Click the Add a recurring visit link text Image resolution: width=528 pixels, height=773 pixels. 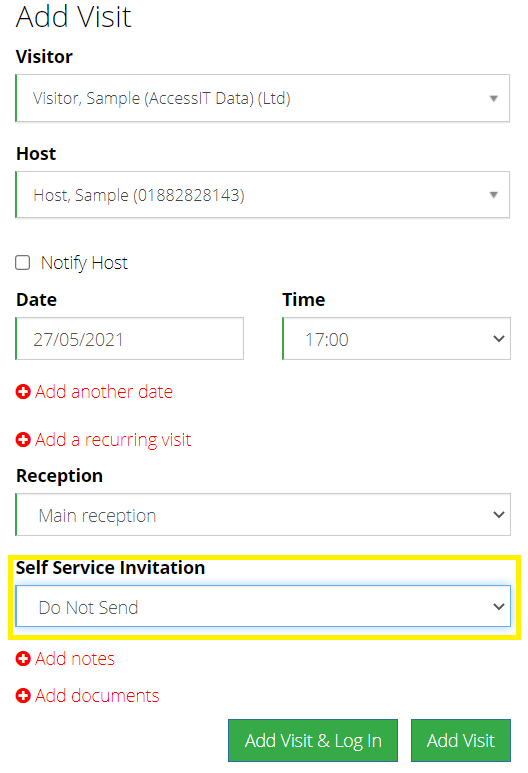coord(113,440)
